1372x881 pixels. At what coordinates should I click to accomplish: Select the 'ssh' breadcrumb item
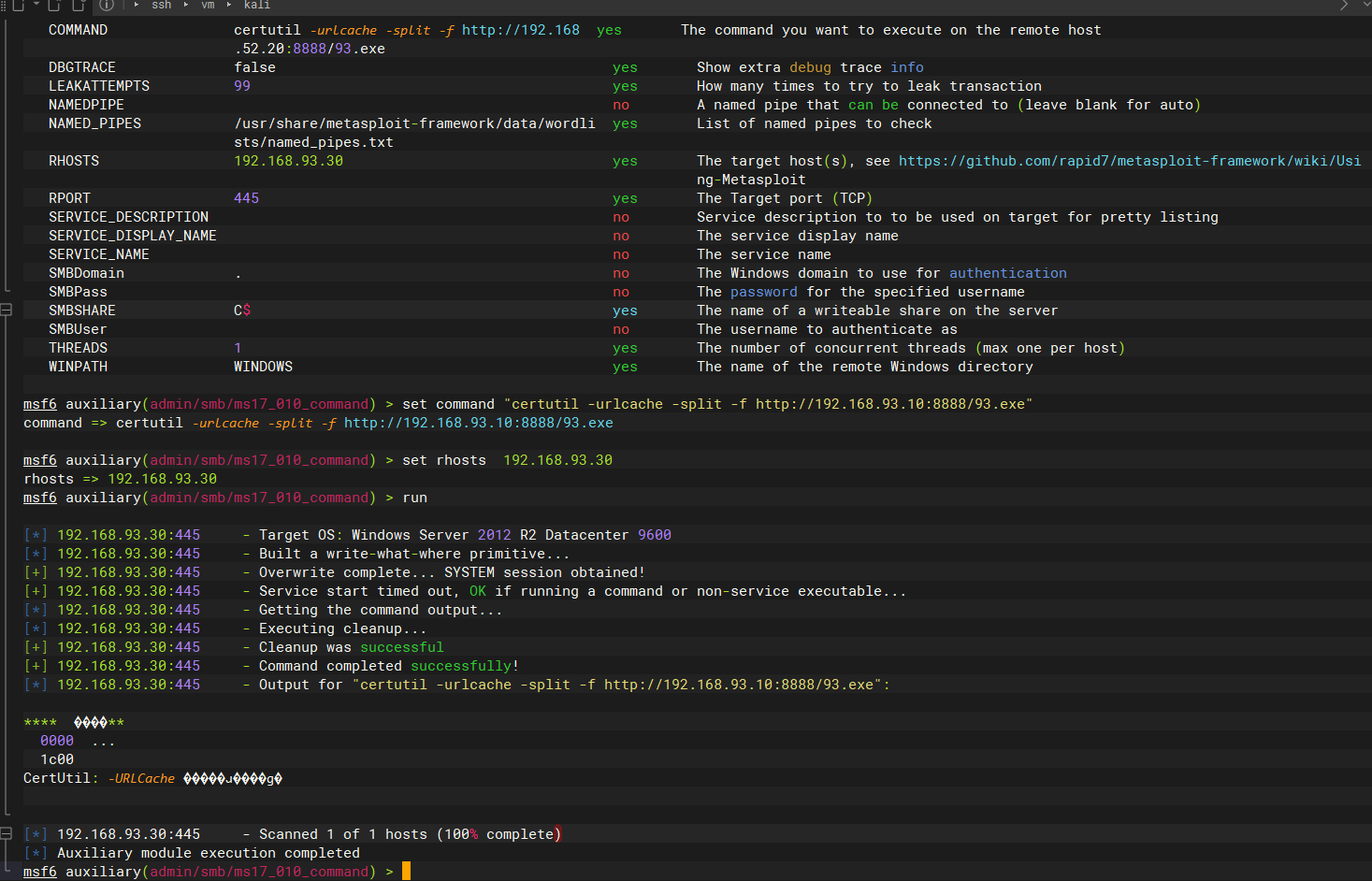pyautogui.click(x=162, y=5)
